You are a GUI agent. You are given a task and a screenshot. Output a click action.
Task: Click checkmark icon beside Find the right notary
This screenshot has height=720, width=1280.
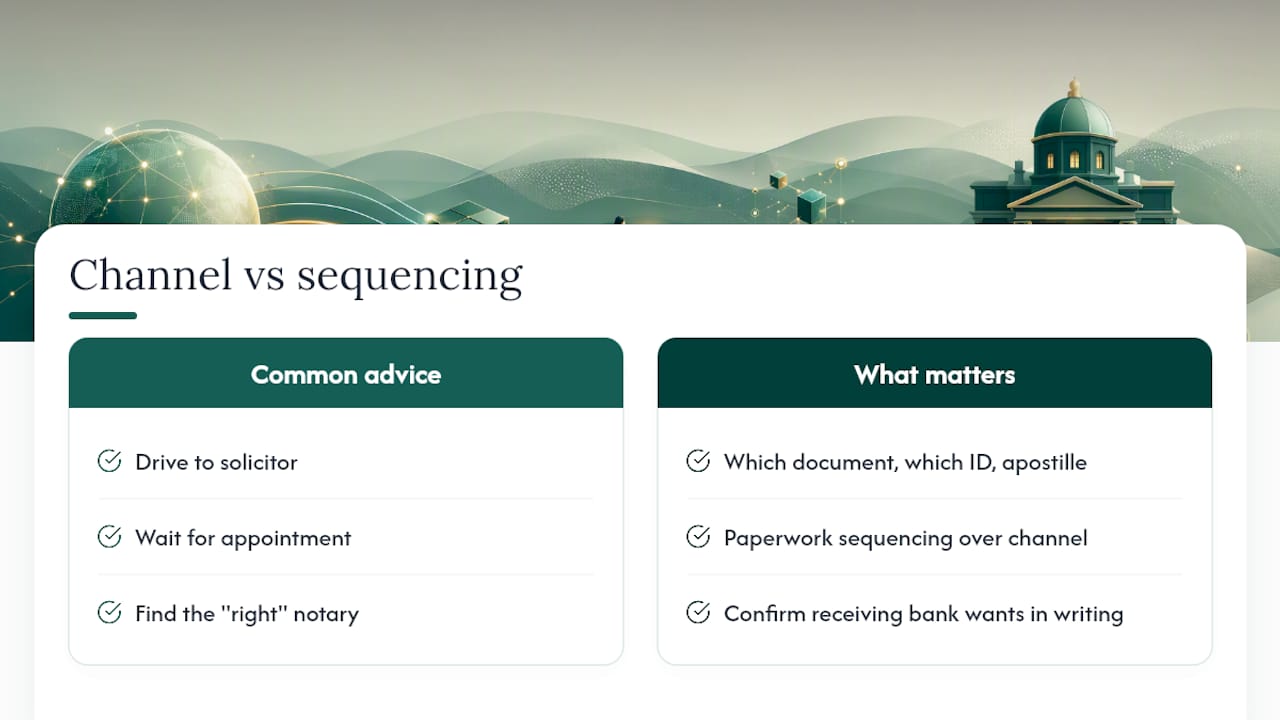point(109,613)
